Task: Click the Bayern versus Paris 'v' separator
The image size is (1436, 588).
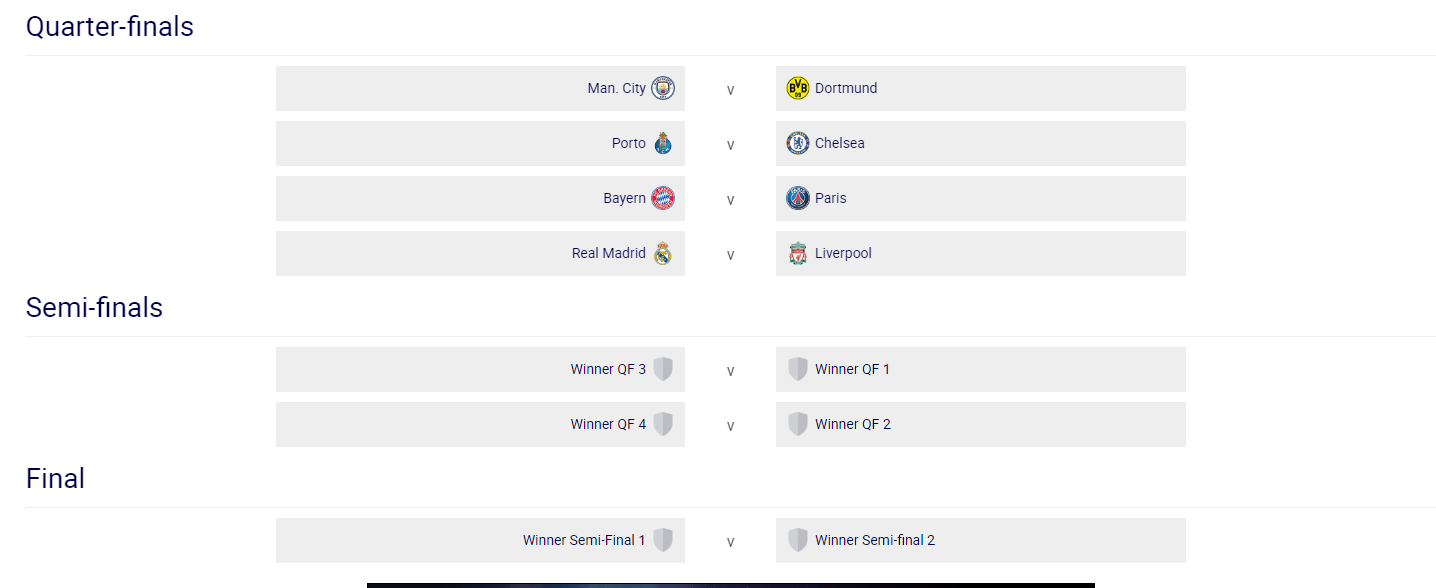Action: tap(730, 200)
